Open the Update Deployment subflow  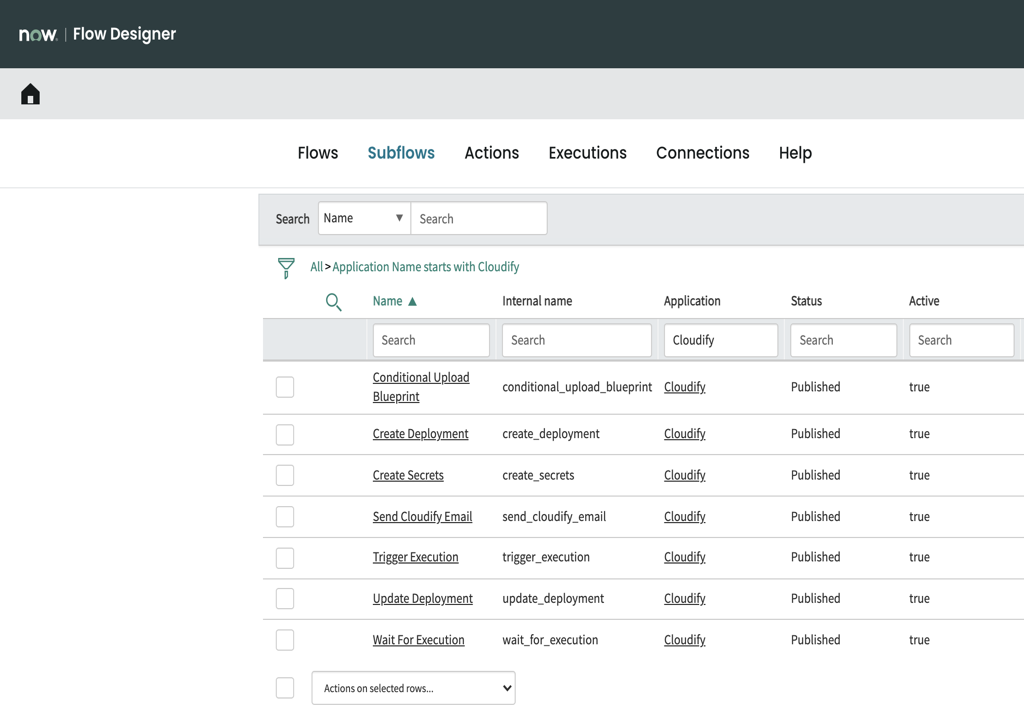pyautogui.click(x=423, y=598)
